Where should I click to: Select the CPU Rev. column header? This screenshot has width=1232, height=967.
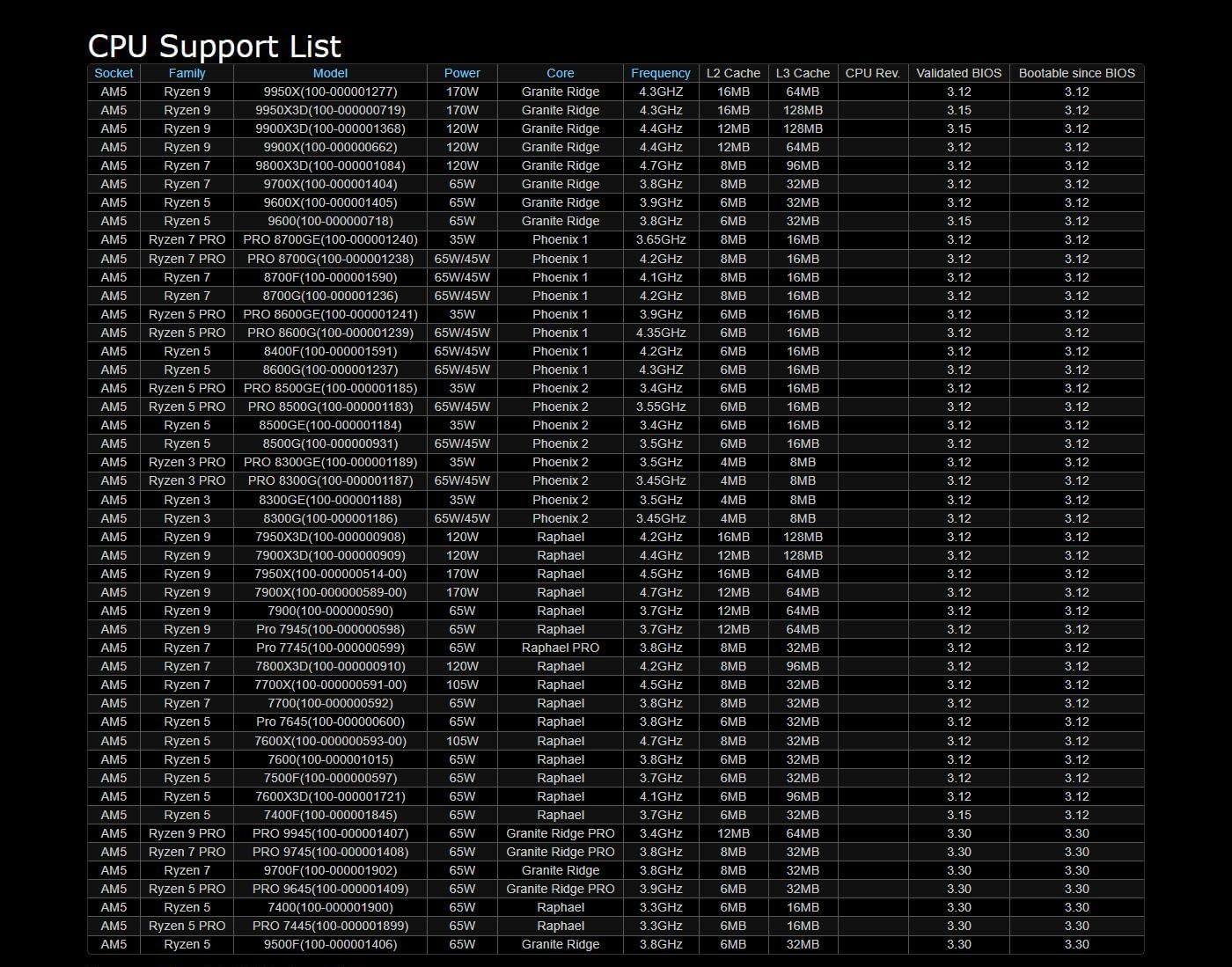pos(872,73)
